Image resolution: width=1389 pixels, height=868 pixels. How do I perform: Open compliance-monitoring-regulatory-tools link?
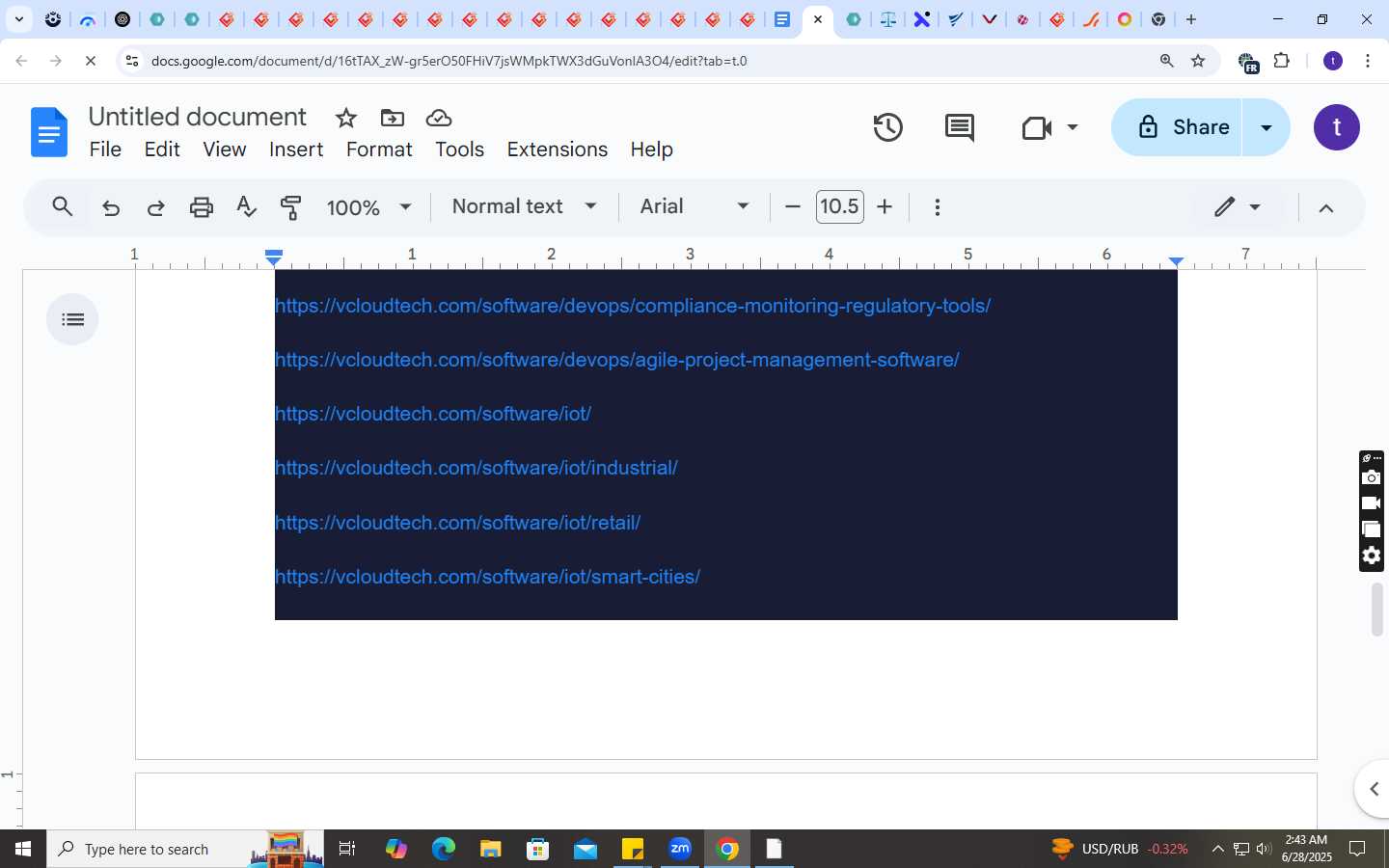point(633,306)
